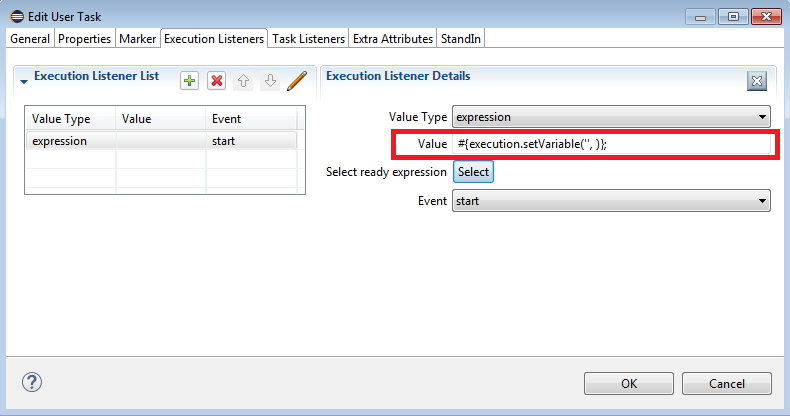Go to the Task Listeners tab
The width and height of the screenshot is (790, 416).
click(308, 39)
